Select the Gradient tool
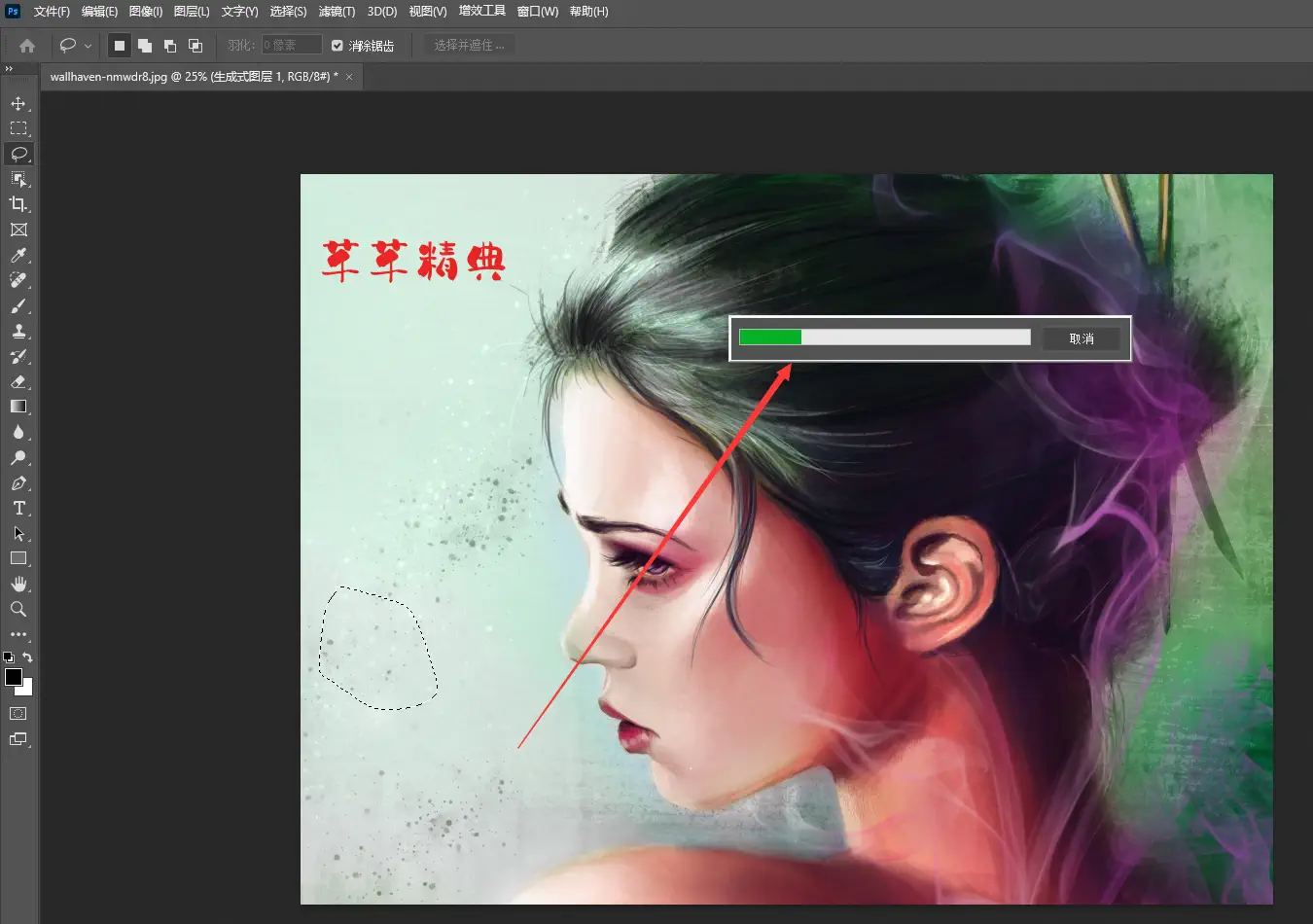This screenshot has width=1313, height=924. point(18,407)
